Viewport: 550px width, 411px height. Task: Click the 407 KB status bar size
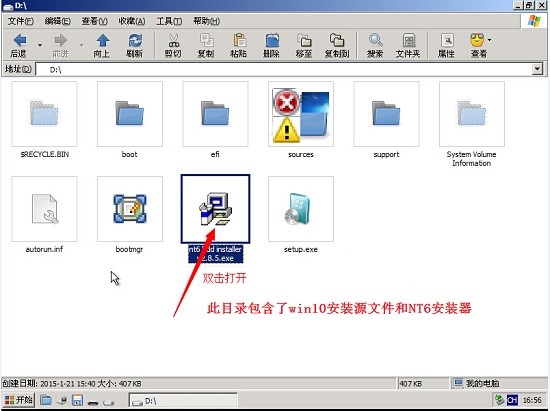pos(410,384)
